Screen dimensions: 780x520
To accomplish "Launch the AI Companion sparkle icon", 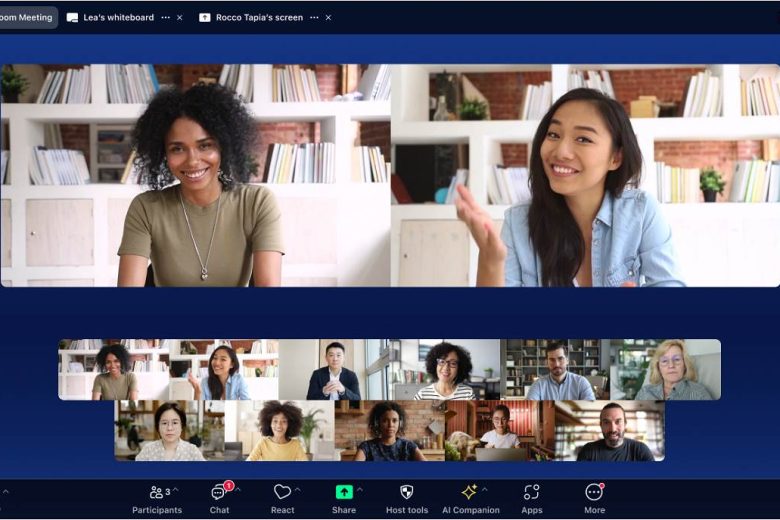I will click(x=469, y=492).
